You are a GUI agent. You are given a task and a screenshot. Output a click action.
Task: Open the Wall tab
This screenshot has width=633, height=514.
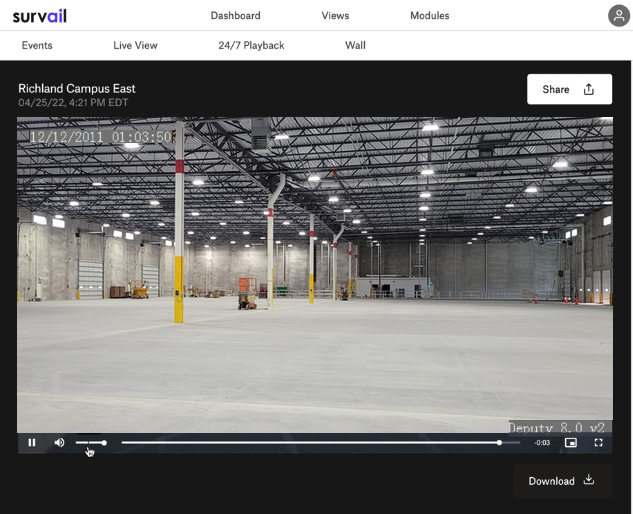[x=355, y=45]
